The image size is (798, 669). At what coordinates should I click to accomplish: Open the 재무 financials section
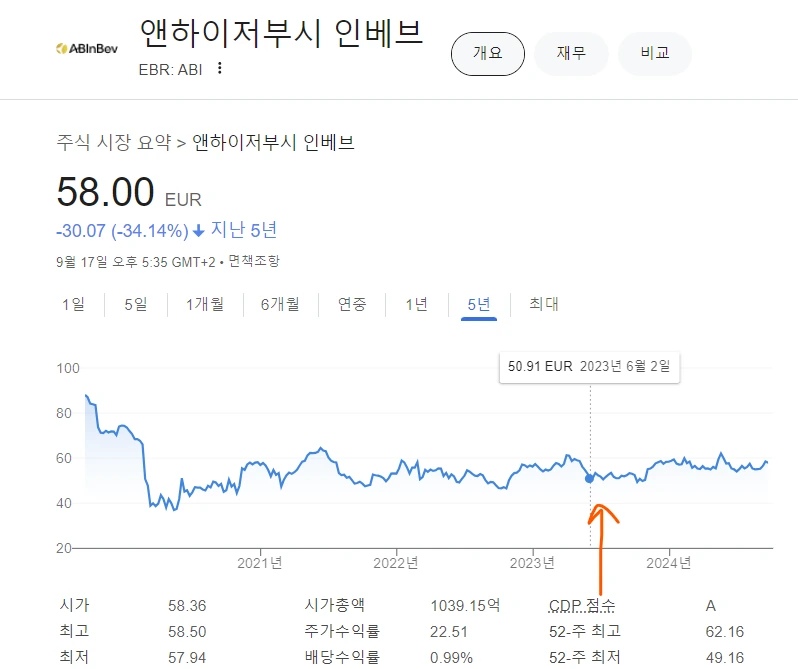tap(571, 53)
